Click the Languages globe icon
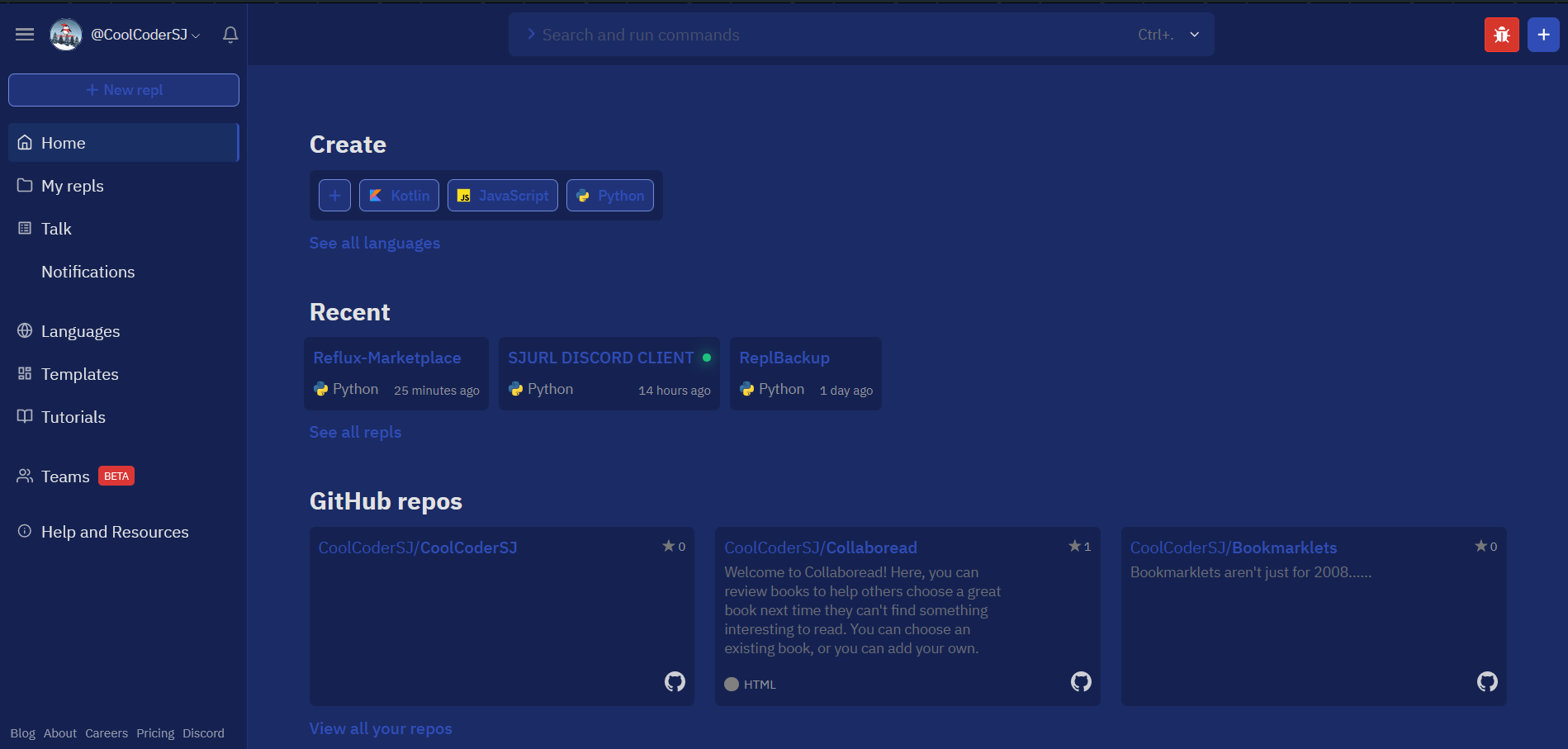The image size is (1568, 749). (x=25, y=330)
